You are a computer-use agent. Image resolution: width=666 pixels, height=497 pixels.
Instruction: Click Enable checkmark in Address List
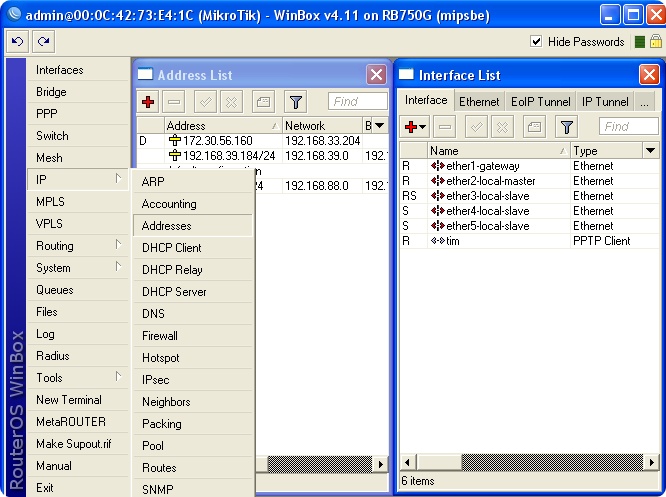(x=206, y=102)
